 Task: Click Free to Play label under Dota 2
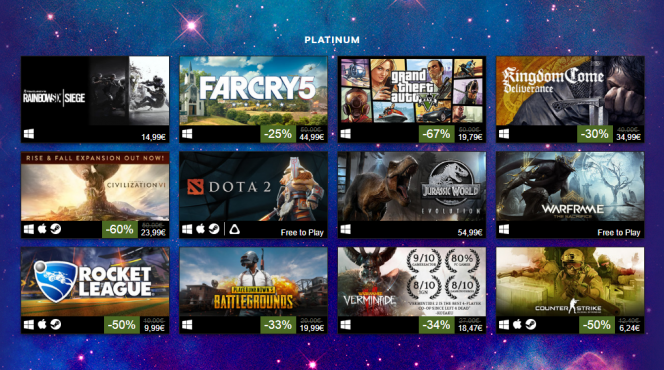point(302,232)
